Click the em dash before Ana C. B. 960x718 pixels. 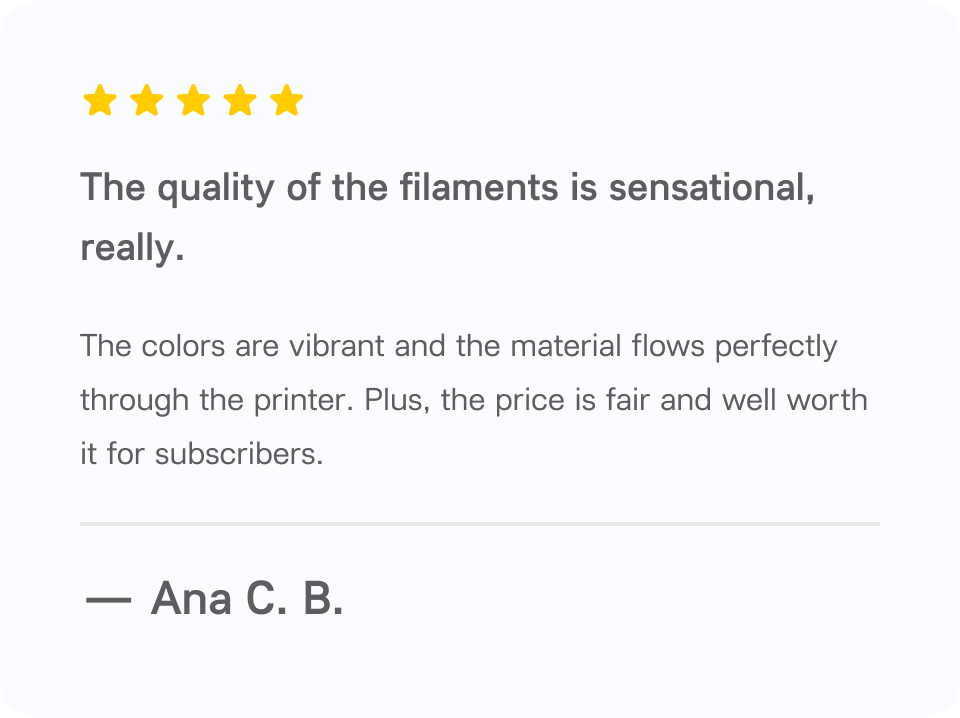(x=108, y=600)
